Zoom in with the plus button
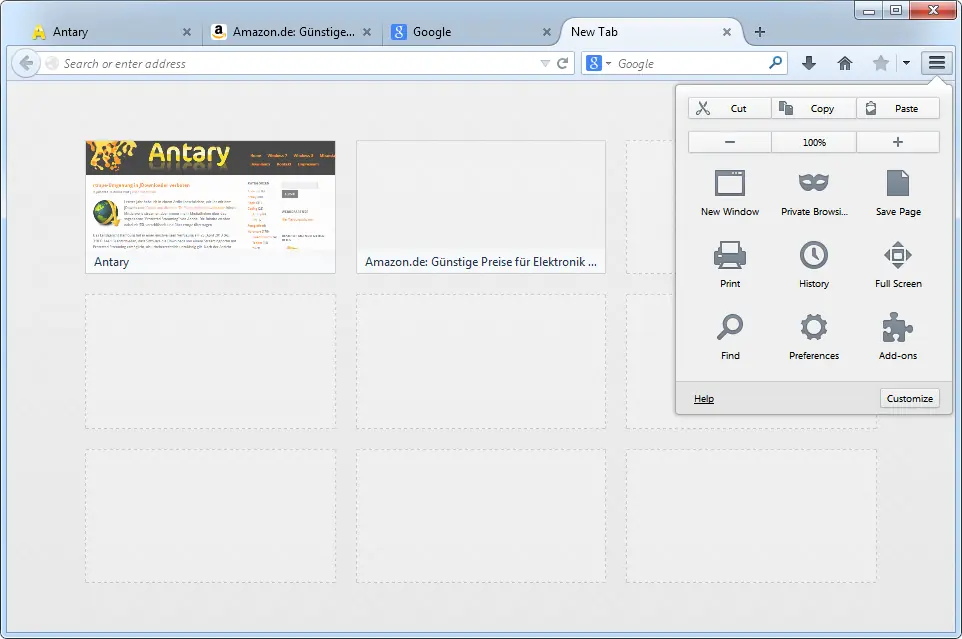This screenshot has height=639, width=962. (x=898, y=142)
